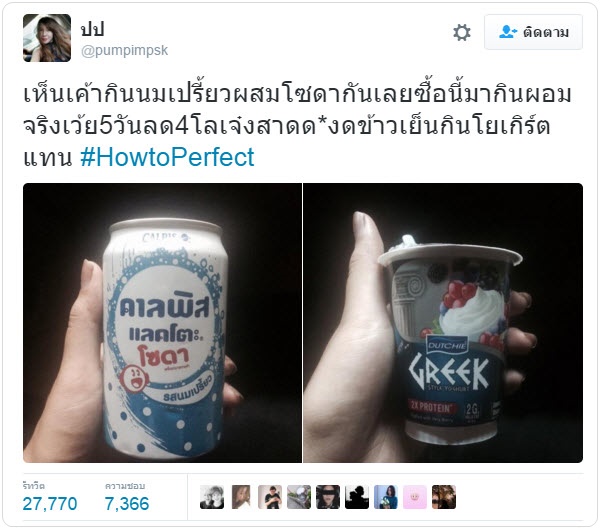Click the avatar with black eye bar
Screen dimensions: 600x529
point(328,497)
